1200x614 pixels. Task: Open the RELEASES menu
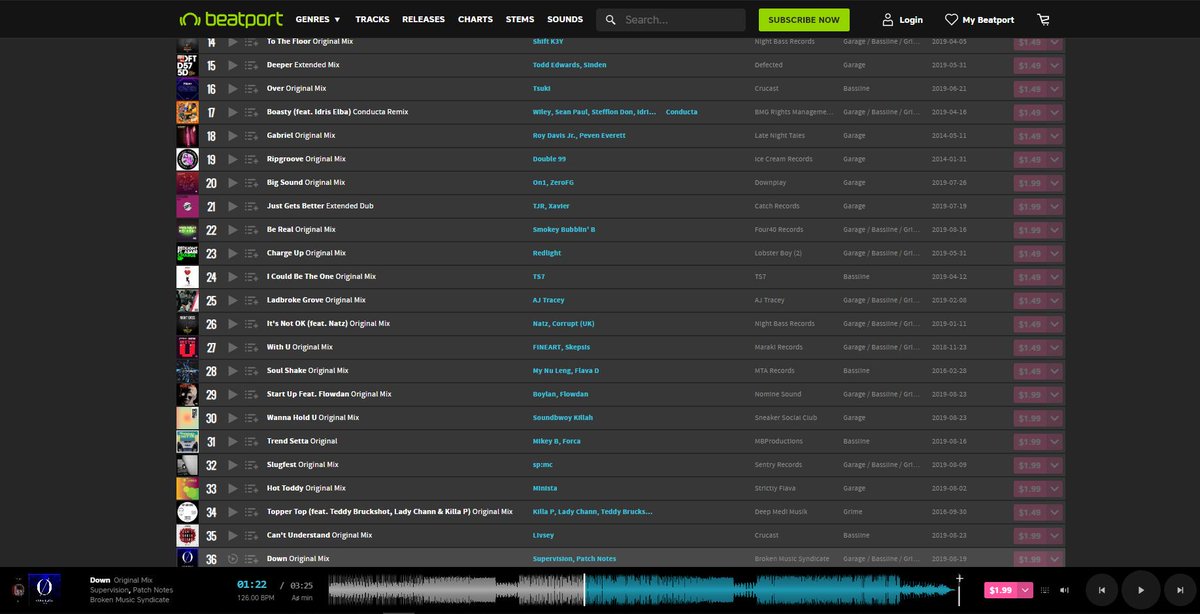pyautogui.click(x=423, y=19)
